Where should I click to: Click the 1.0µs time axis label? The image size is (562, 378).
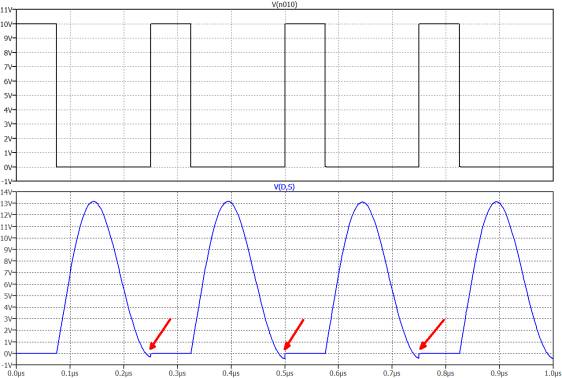tap(552, 373)
